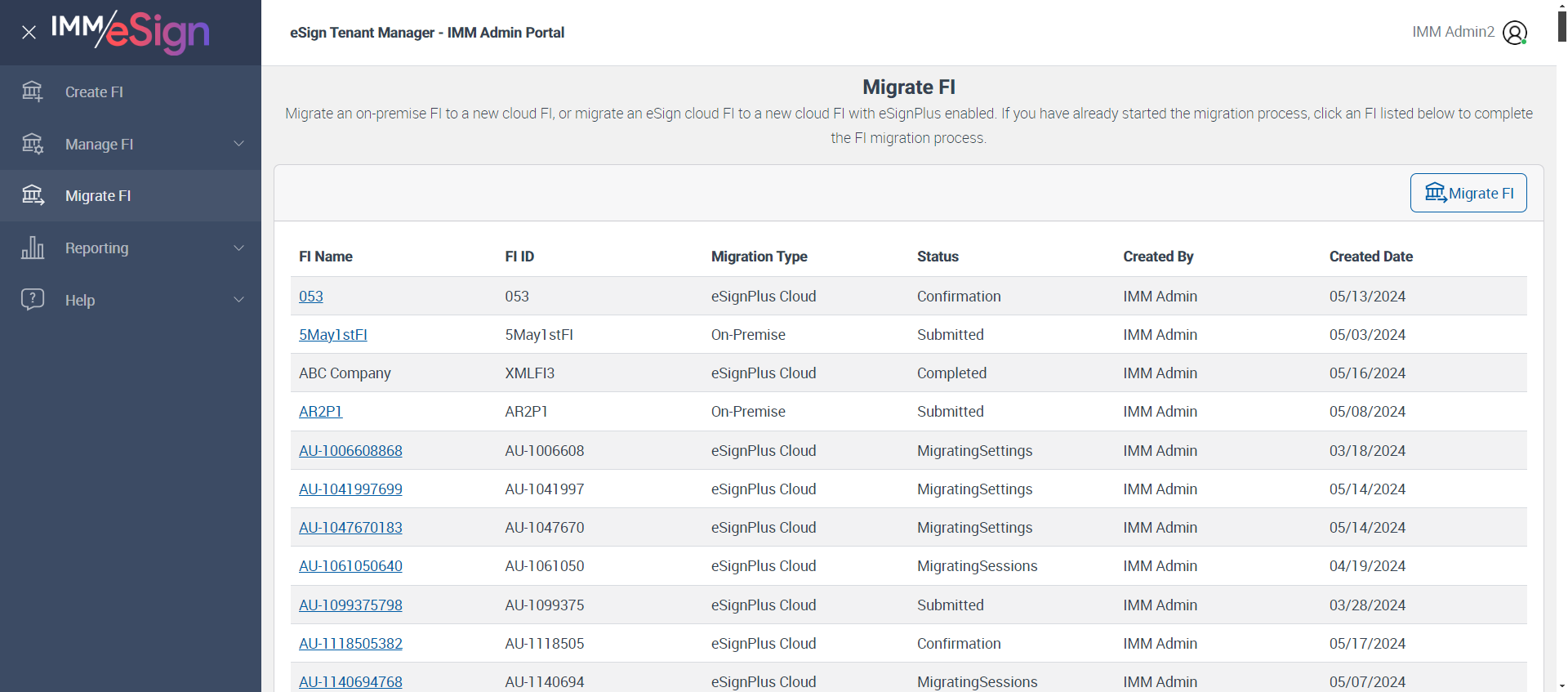Screen dimensions: 1568x692
Task: Click On-Premise type in AR2P1 row
Action: click(x=748, y=412)
